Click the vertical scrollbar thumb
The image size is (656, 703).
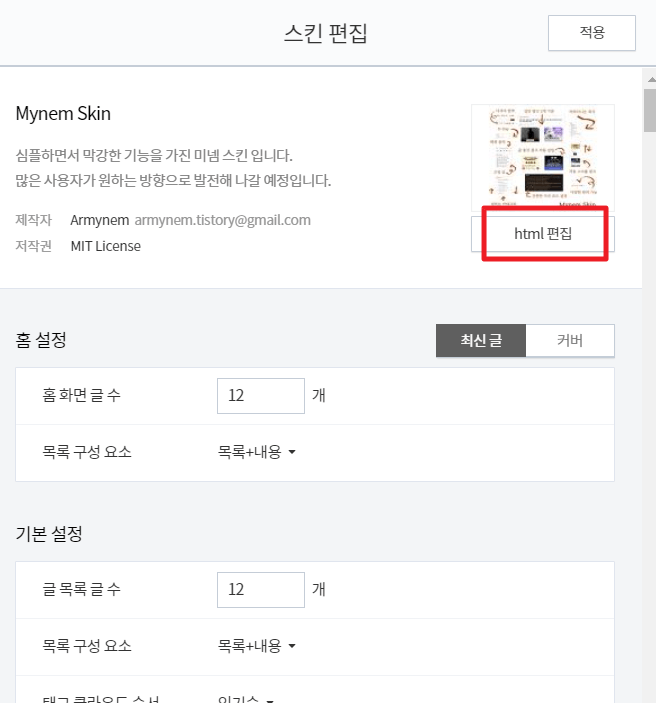click(650, 110)
